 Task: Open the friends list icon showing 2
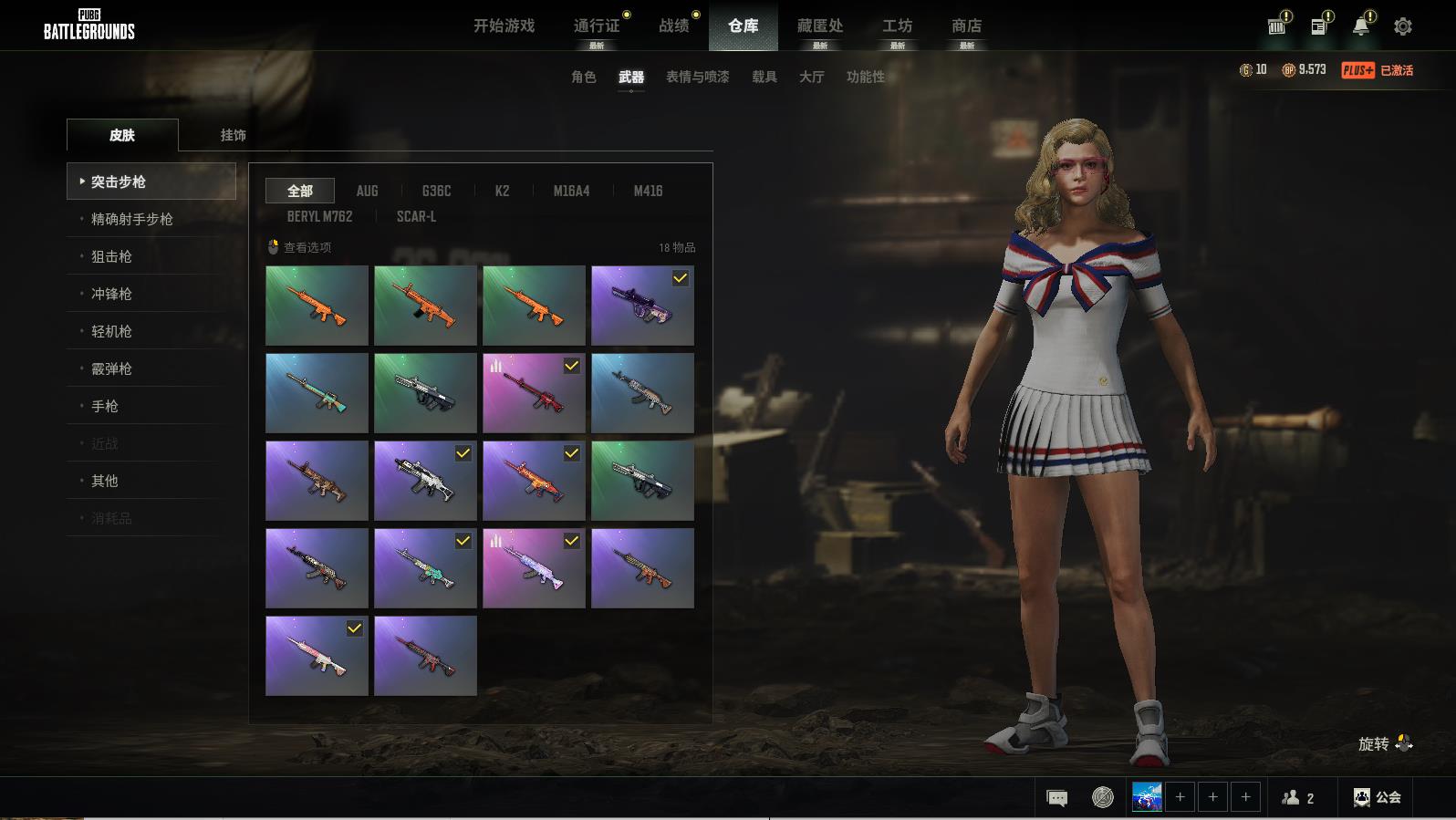pos(1297,798)
